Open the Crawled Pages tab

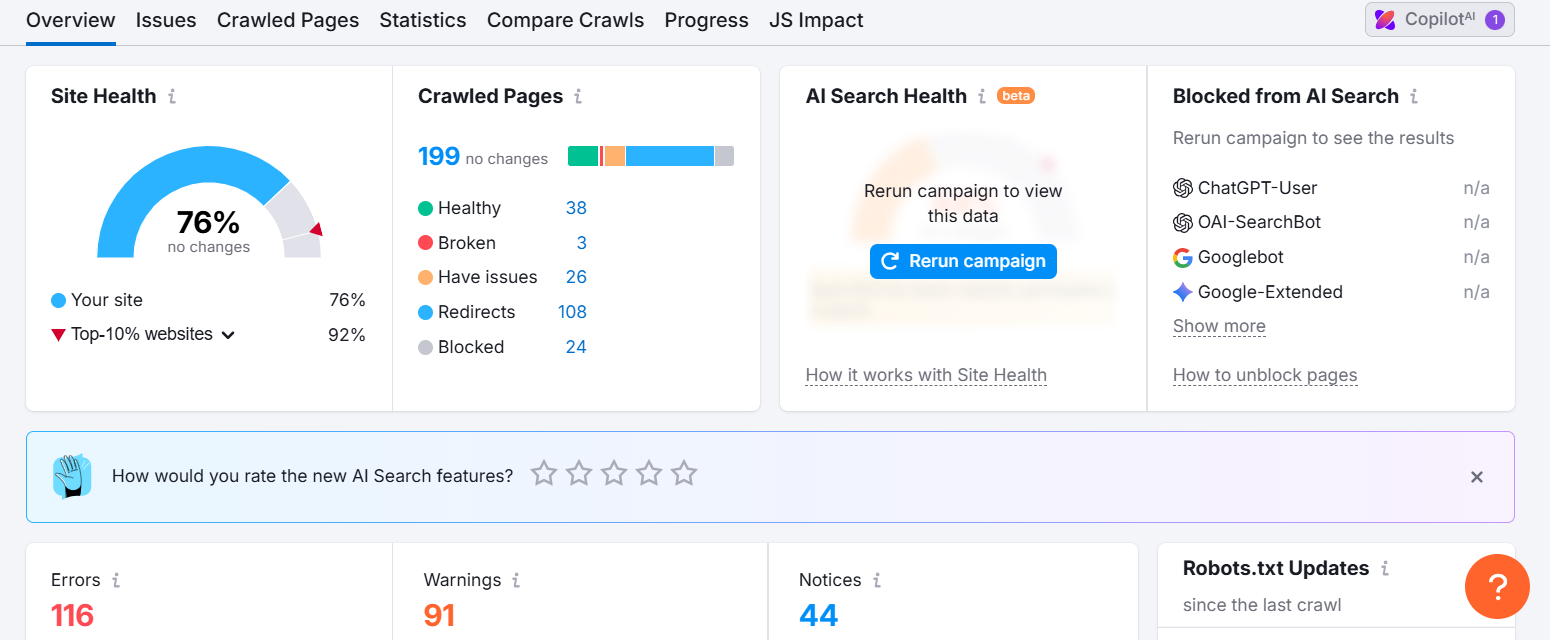(288, 20)
